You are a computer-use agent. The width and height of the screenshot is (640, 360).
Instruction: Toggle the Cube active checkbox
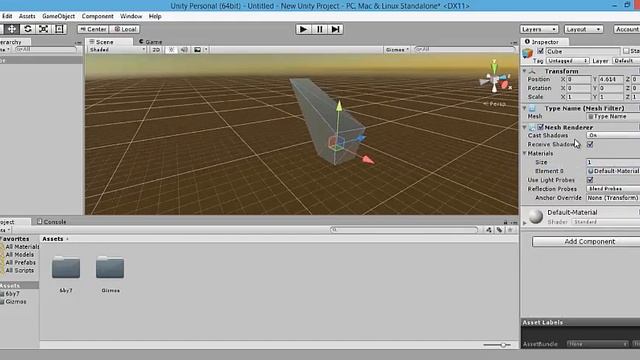point(540,51)
